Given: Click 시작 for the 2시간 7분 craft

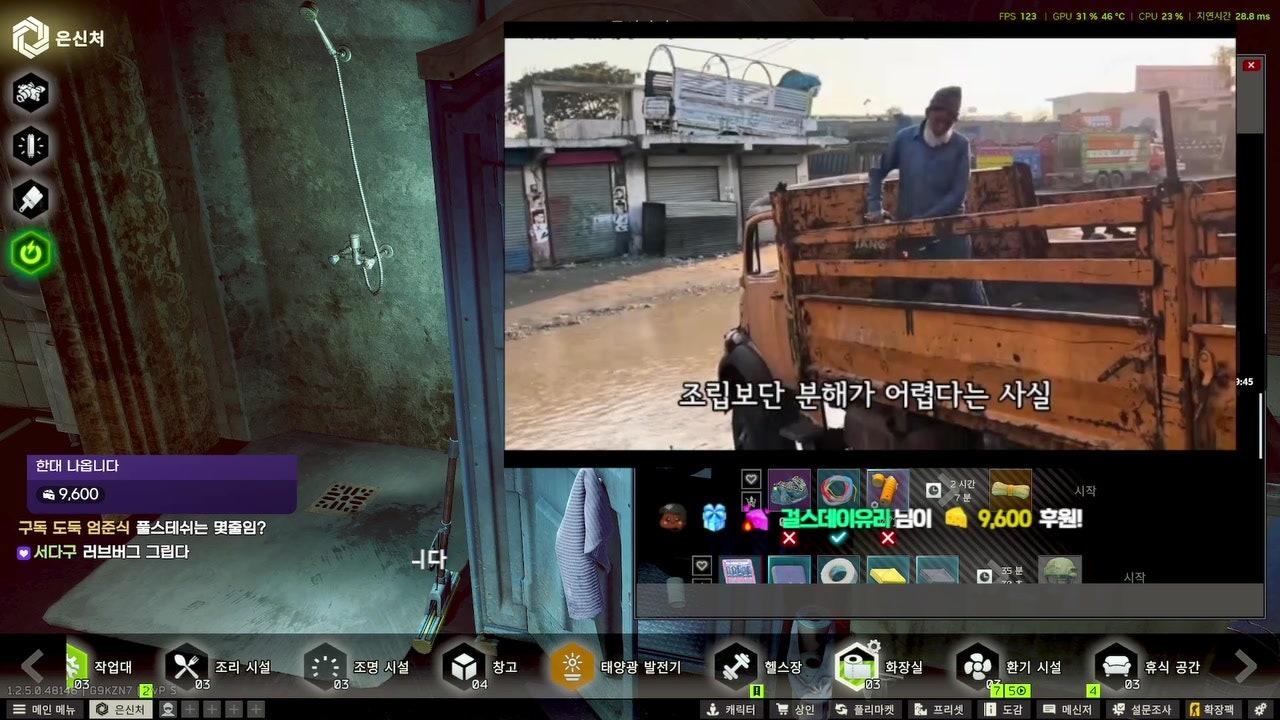Looking at the screenshot, I should click(x=1085, y=491).
